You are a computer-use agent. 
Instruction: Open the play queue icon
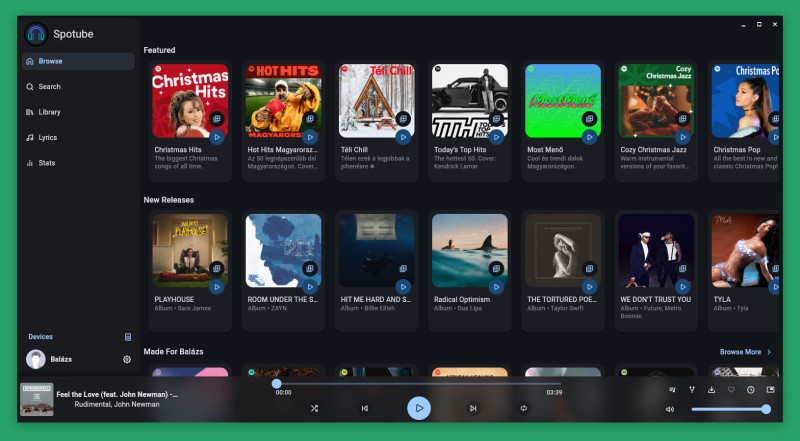click(672, 390)
